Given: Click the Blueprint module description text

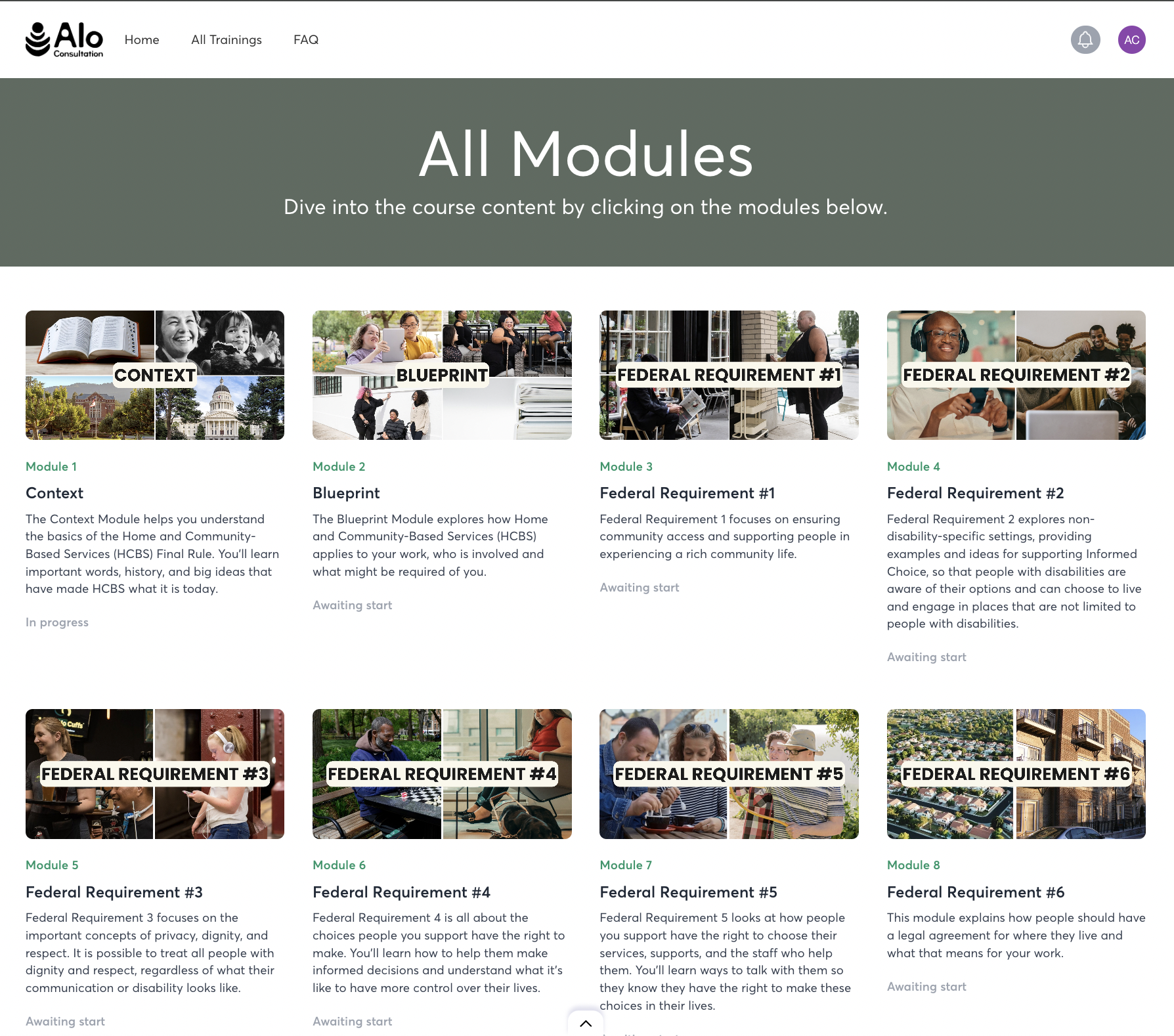Looking at the screenshot, I should click(x=431, y=546).
